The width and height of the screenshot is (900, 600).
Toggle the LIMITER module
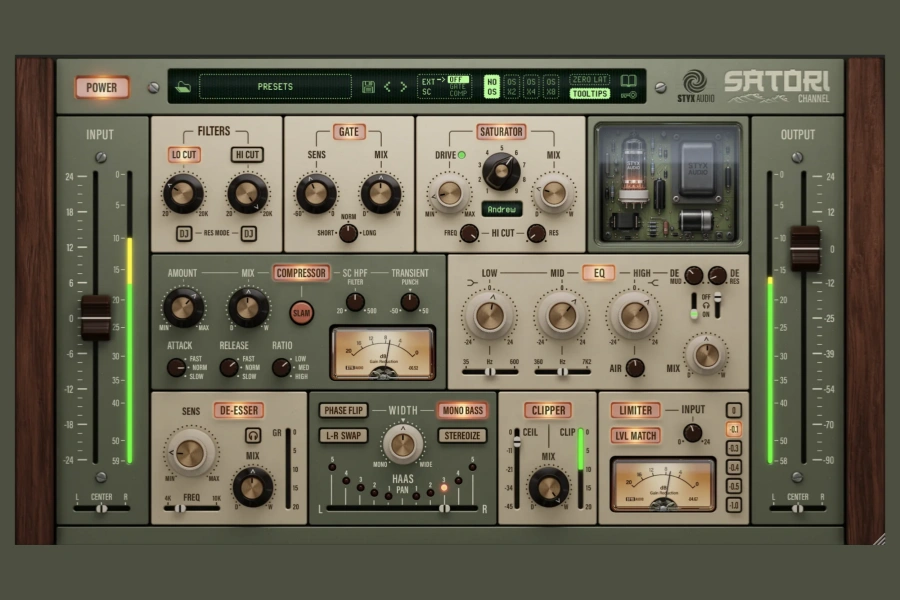(635, 410)
